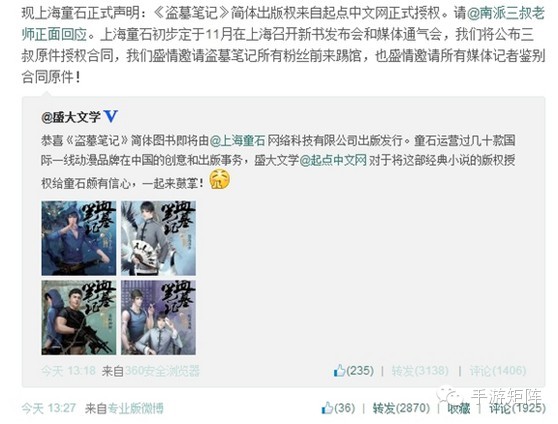
Task: Open 评论(1925) comments
Action: click(517, 408)
